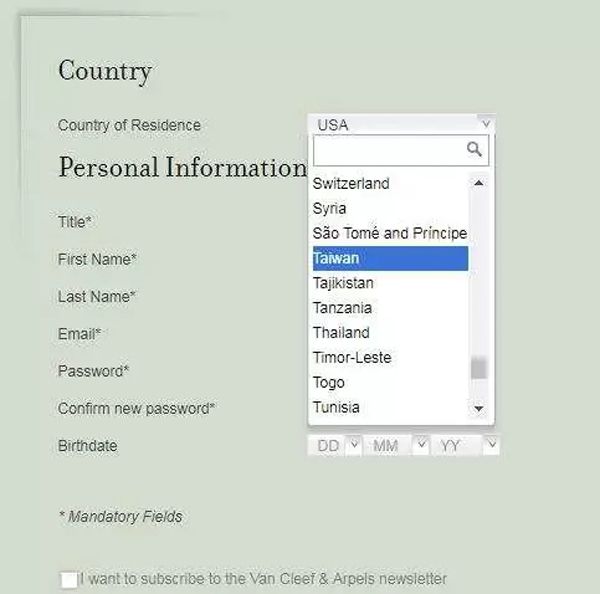Click the country search input field

coord(388,150)
